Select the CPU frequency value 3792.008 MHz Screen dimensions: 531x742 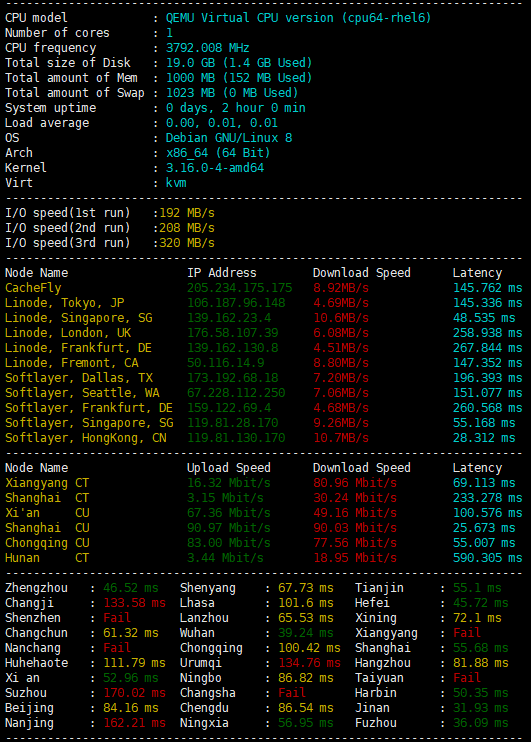[207, 48]
